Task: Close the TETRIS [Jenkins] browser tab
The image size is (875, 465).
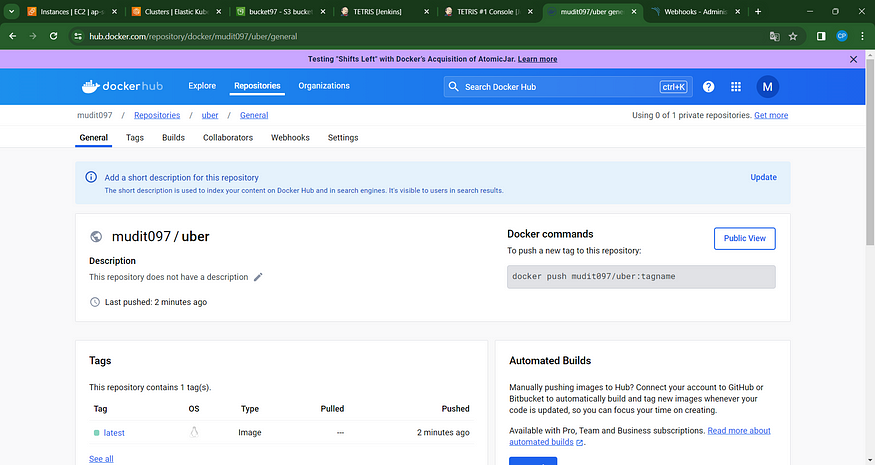Action: [426, 12]
